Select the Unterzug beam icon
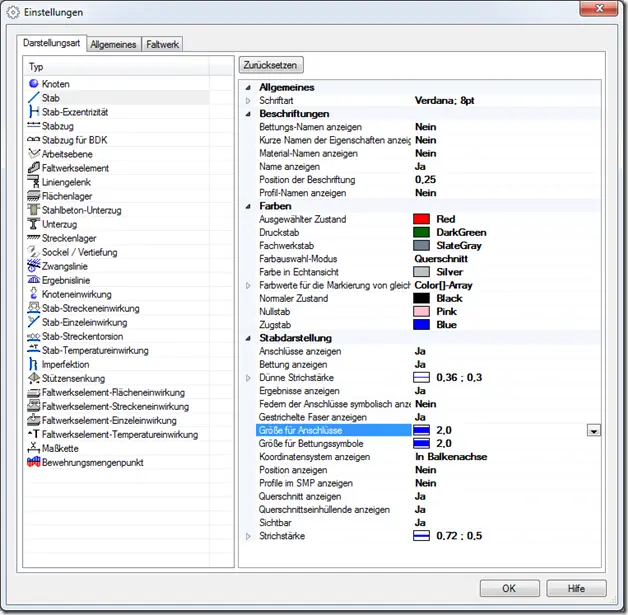 (34, 223)
